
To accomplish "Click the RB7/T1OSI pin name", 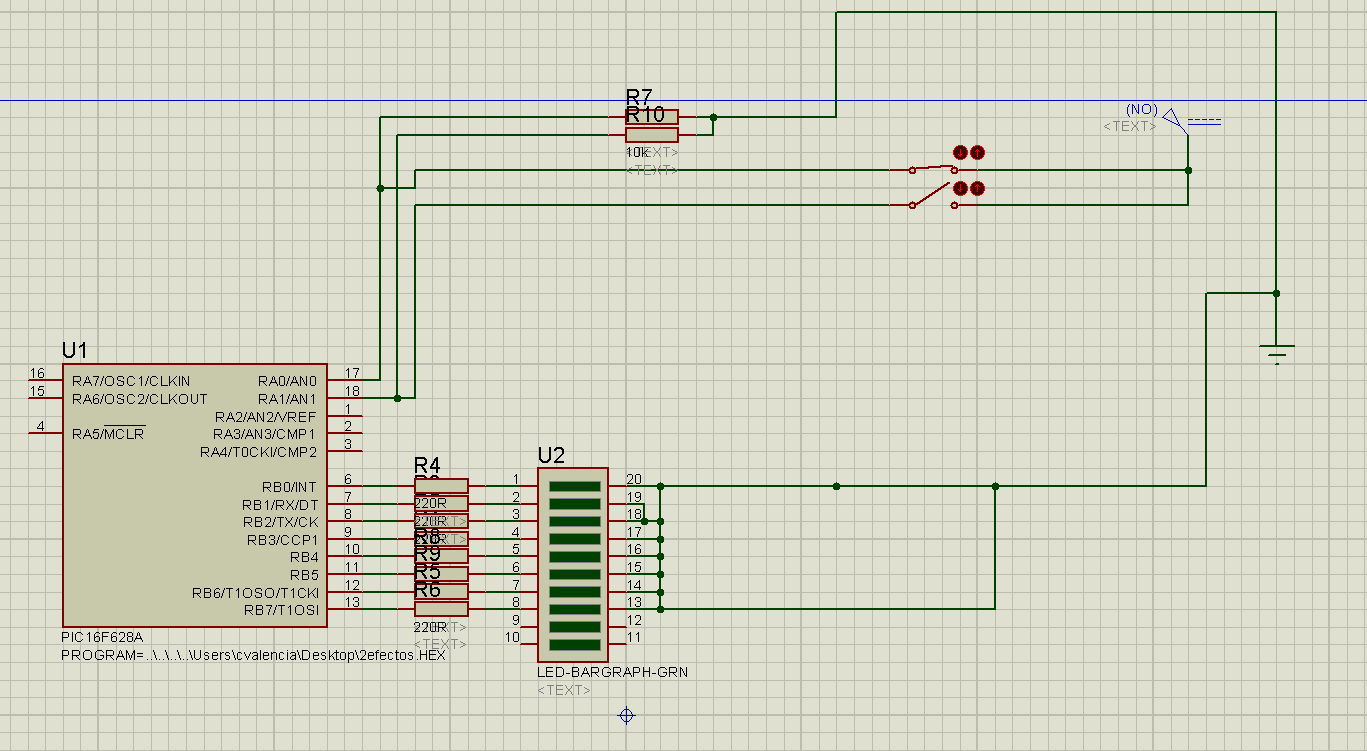I will (281, 610).
